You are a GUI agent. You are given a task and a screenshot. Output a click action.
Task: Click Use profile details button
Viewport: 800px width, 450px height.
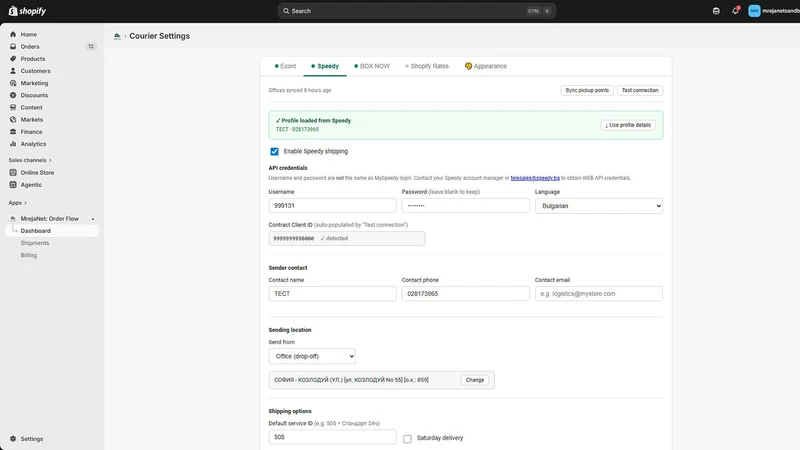[628, 125]
